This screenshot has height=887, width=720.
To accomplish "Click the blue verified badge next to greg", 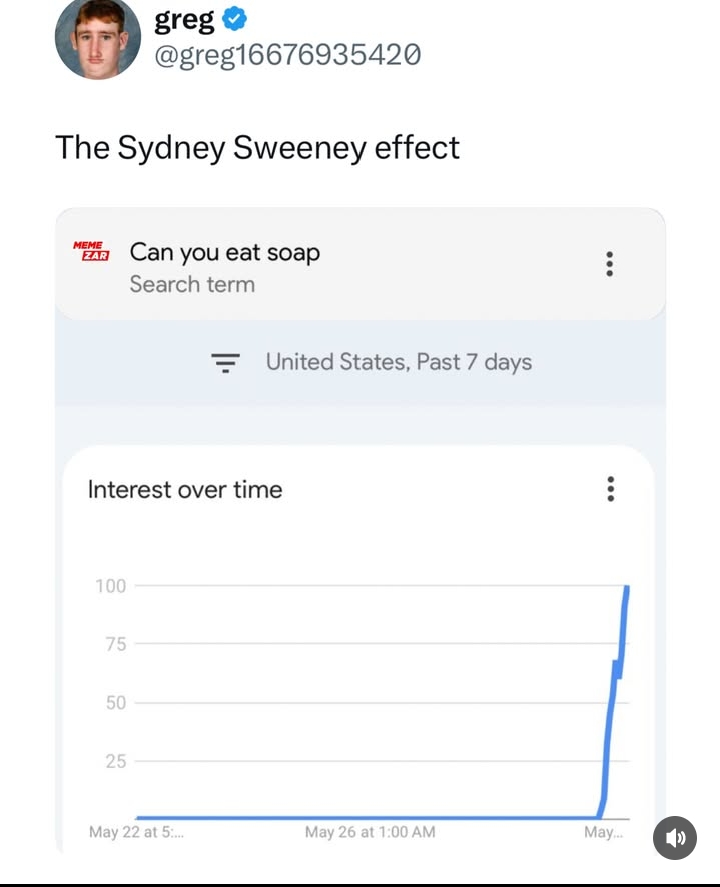I will [x=234, y=19].
